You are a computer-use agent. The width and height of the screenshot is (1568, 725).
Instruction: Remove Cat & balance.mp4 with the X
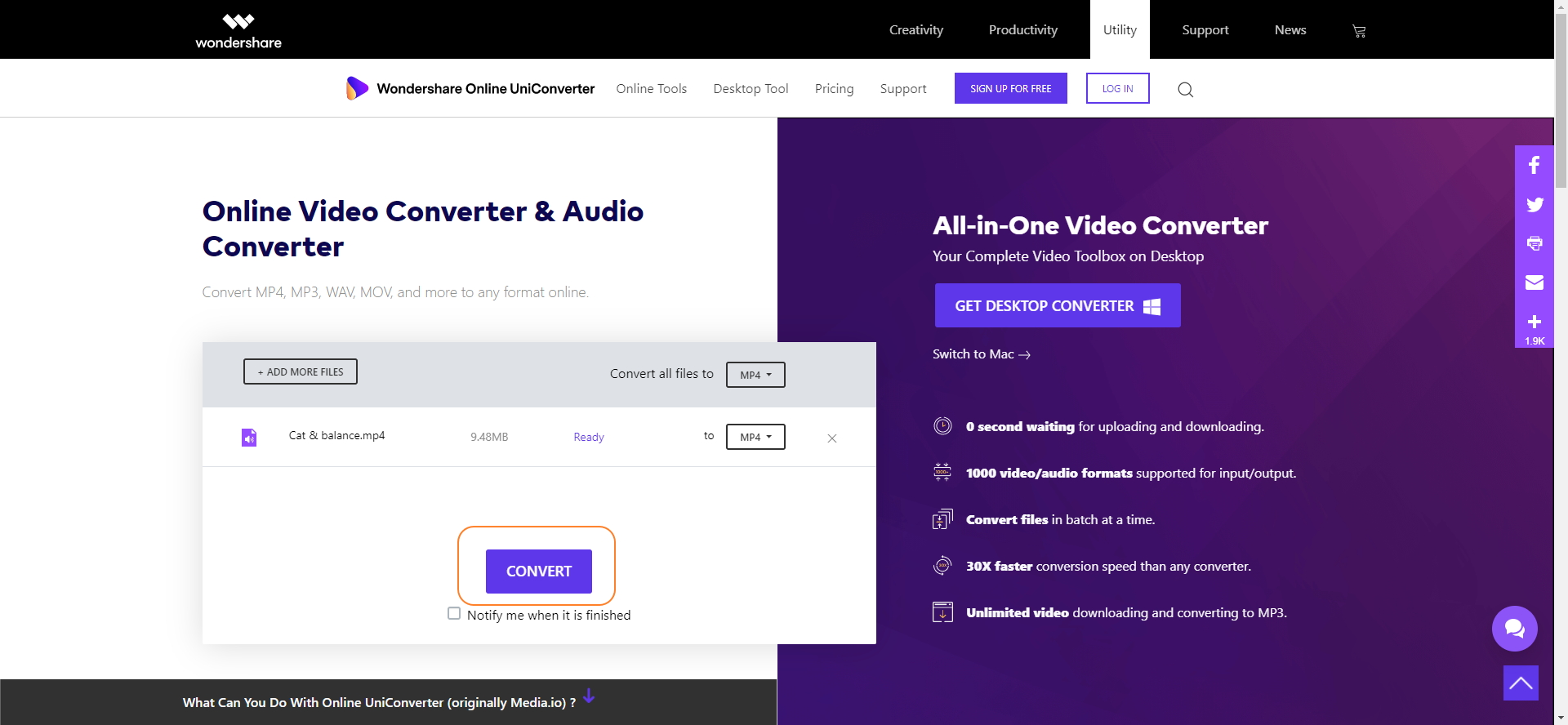point(832,438)
